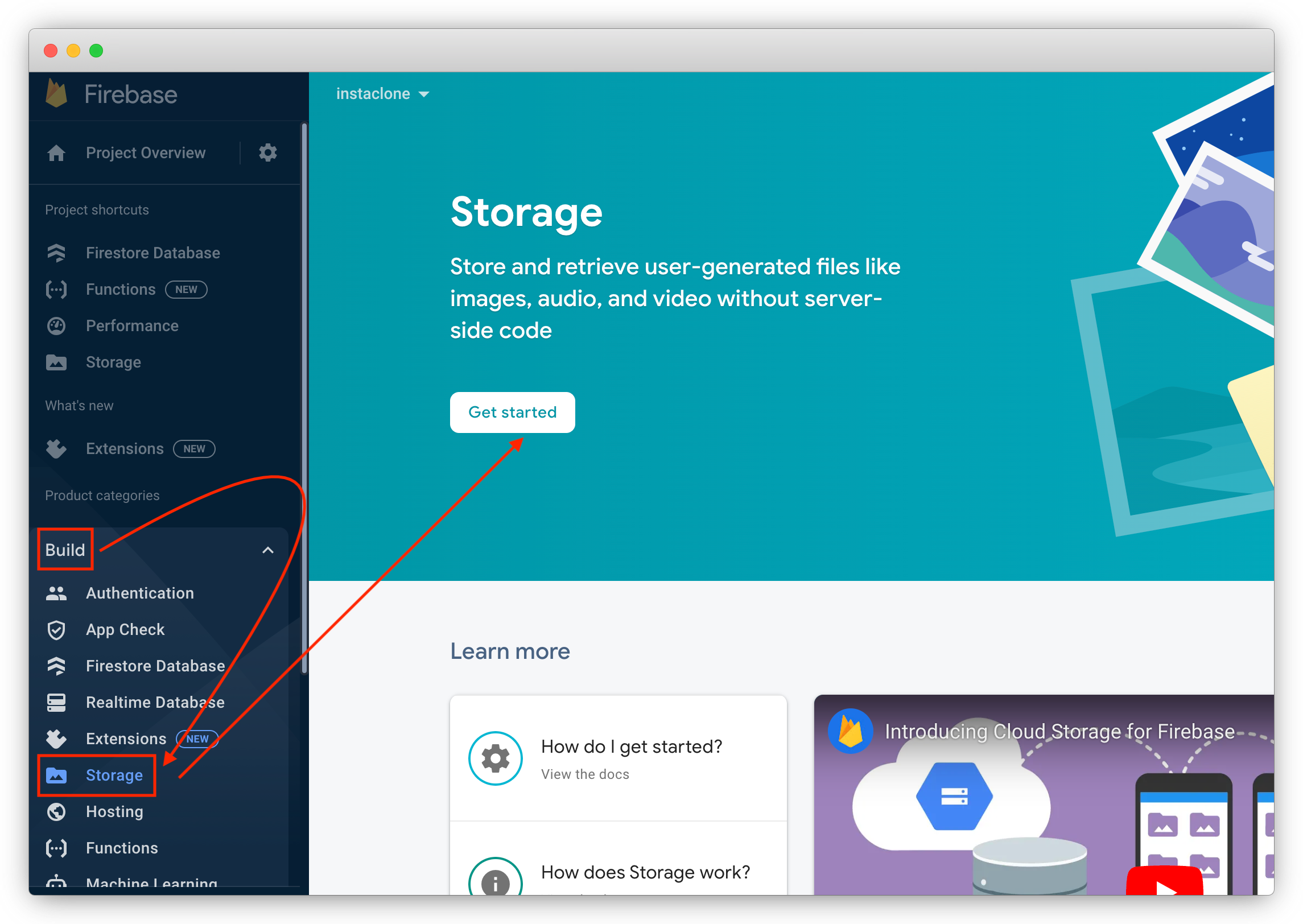Click NEW badge beside What's new Extensions

coord(194,449)
